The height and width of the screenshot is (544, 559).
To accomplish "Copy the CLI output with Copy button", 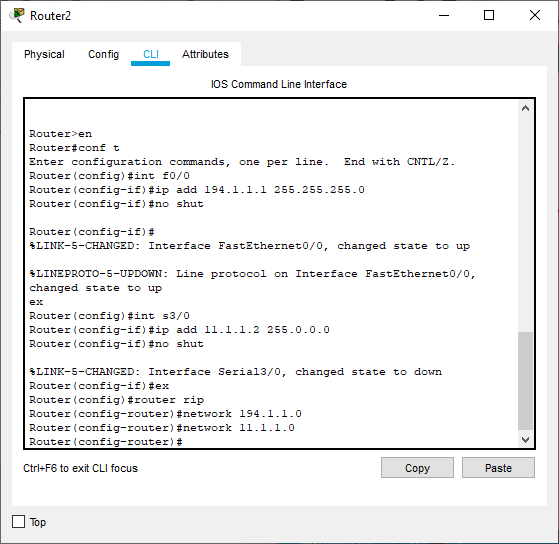I will coord(417,468).
